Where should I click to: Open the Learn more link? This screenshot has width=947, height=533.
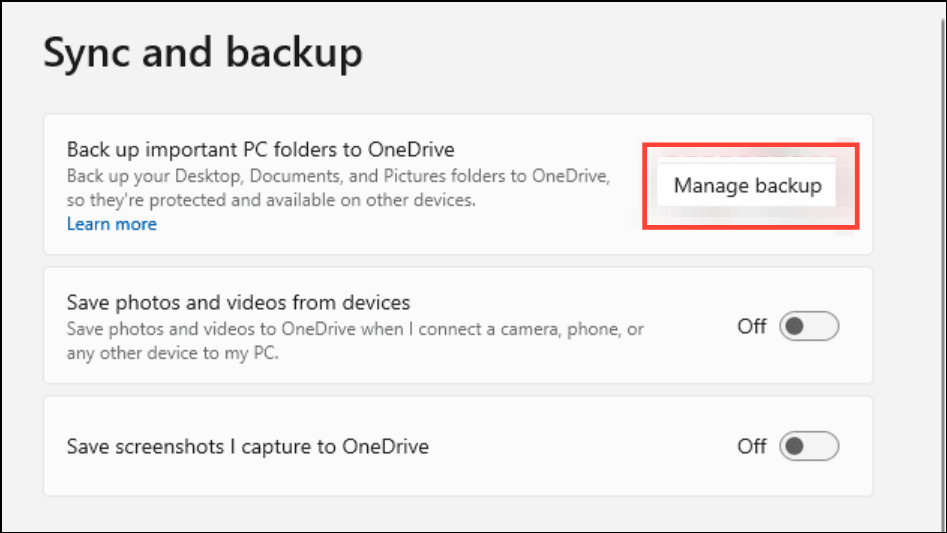click(111, 224)
